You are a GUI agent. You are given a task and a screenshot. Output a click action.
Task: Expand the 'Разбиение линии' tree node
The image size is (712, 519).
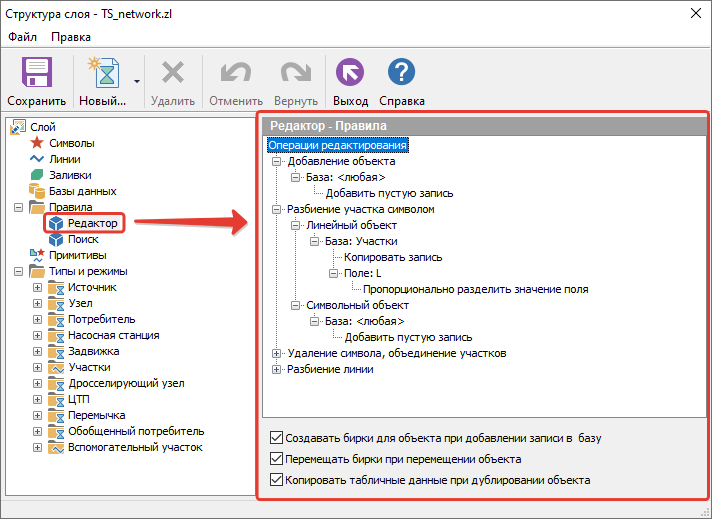[277, 369]
